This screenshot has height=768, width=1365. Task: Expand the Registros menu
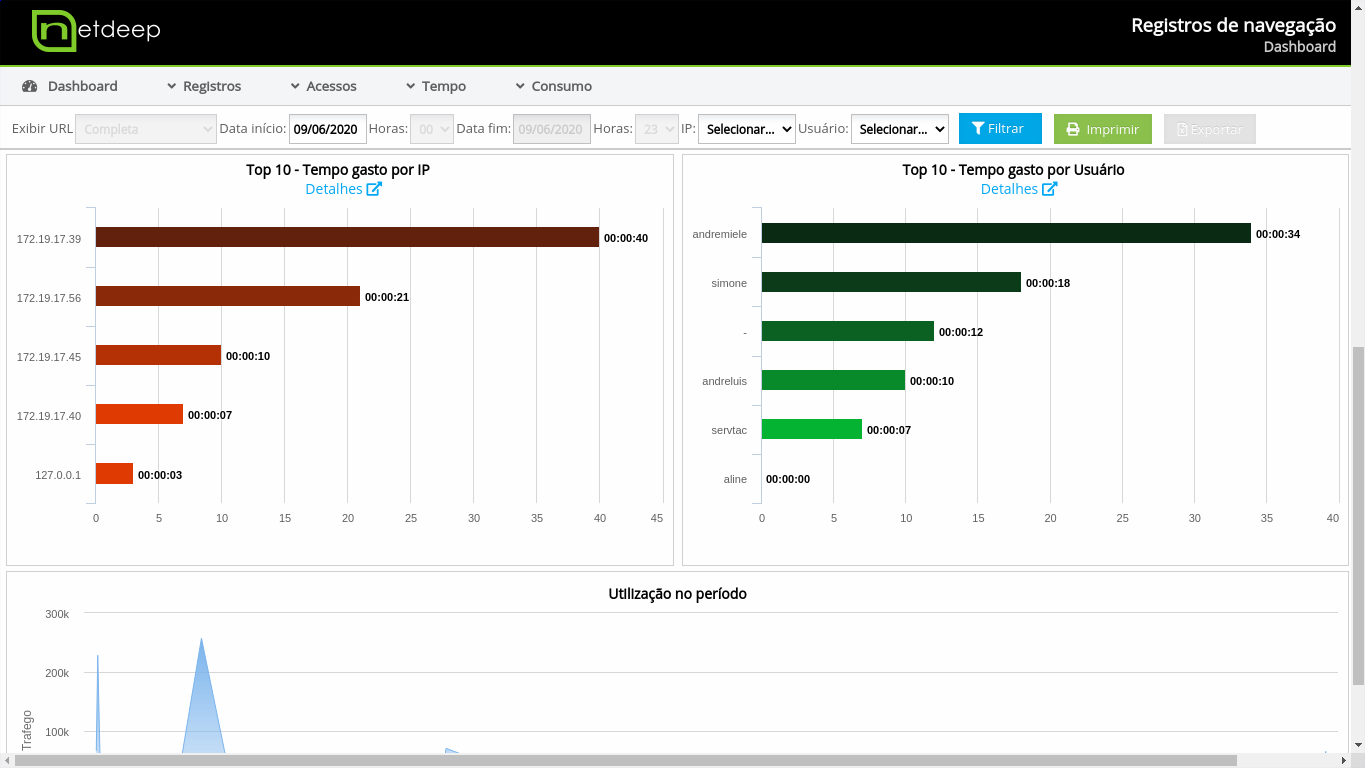[204, 86]
